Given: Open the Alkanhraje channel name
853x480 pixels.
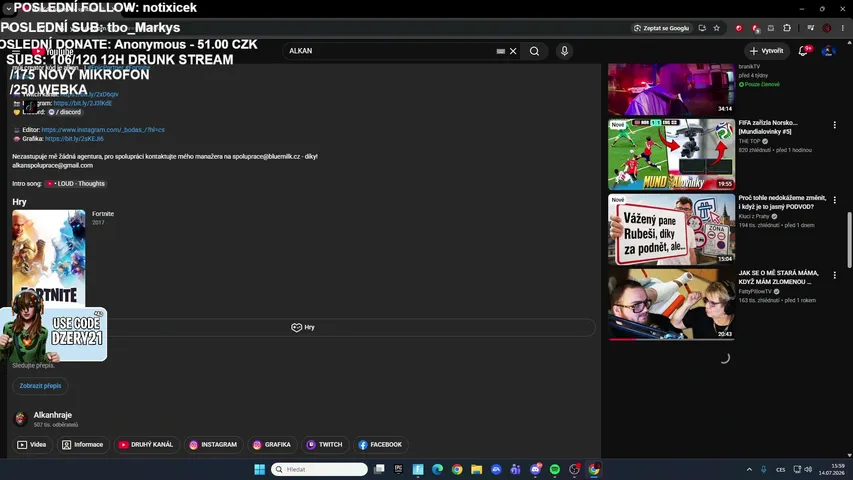Looking at the screenshot, I should tap(53, 415).
